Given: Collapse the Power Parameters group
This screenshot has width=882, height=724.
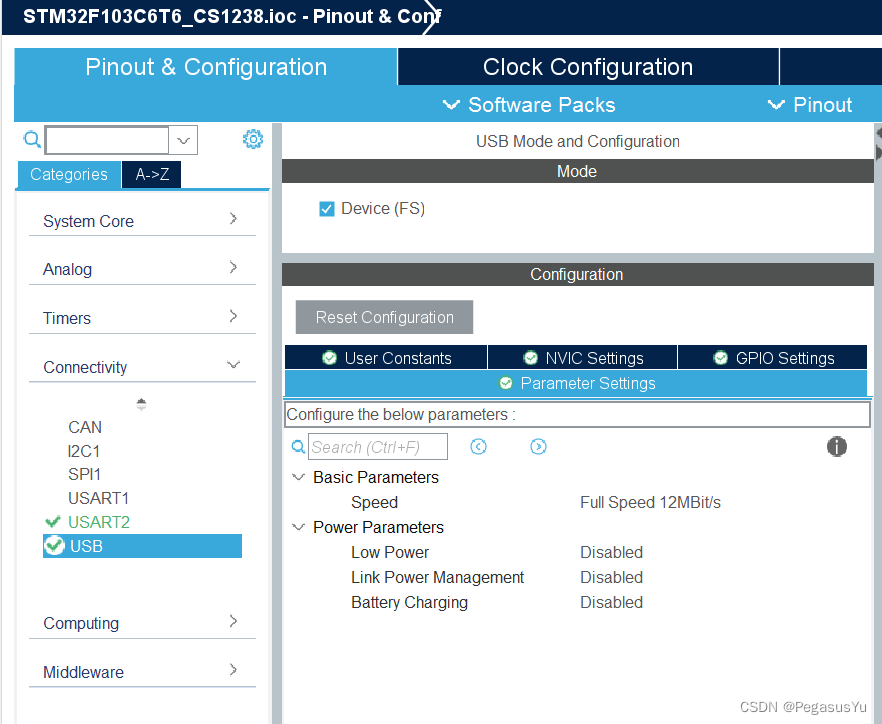Looking at the screenshot, I should (298, 527).
